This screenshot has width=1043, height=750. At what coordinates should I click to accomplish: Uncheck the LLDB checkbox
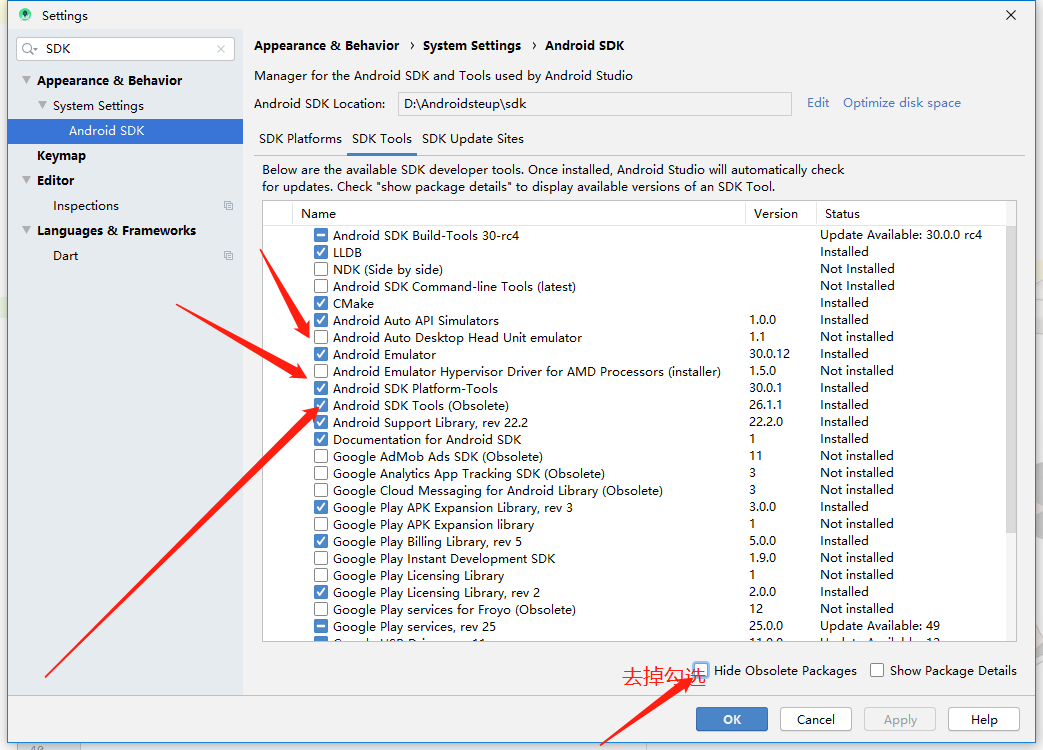pyautogui.click(x=321, y=252)
